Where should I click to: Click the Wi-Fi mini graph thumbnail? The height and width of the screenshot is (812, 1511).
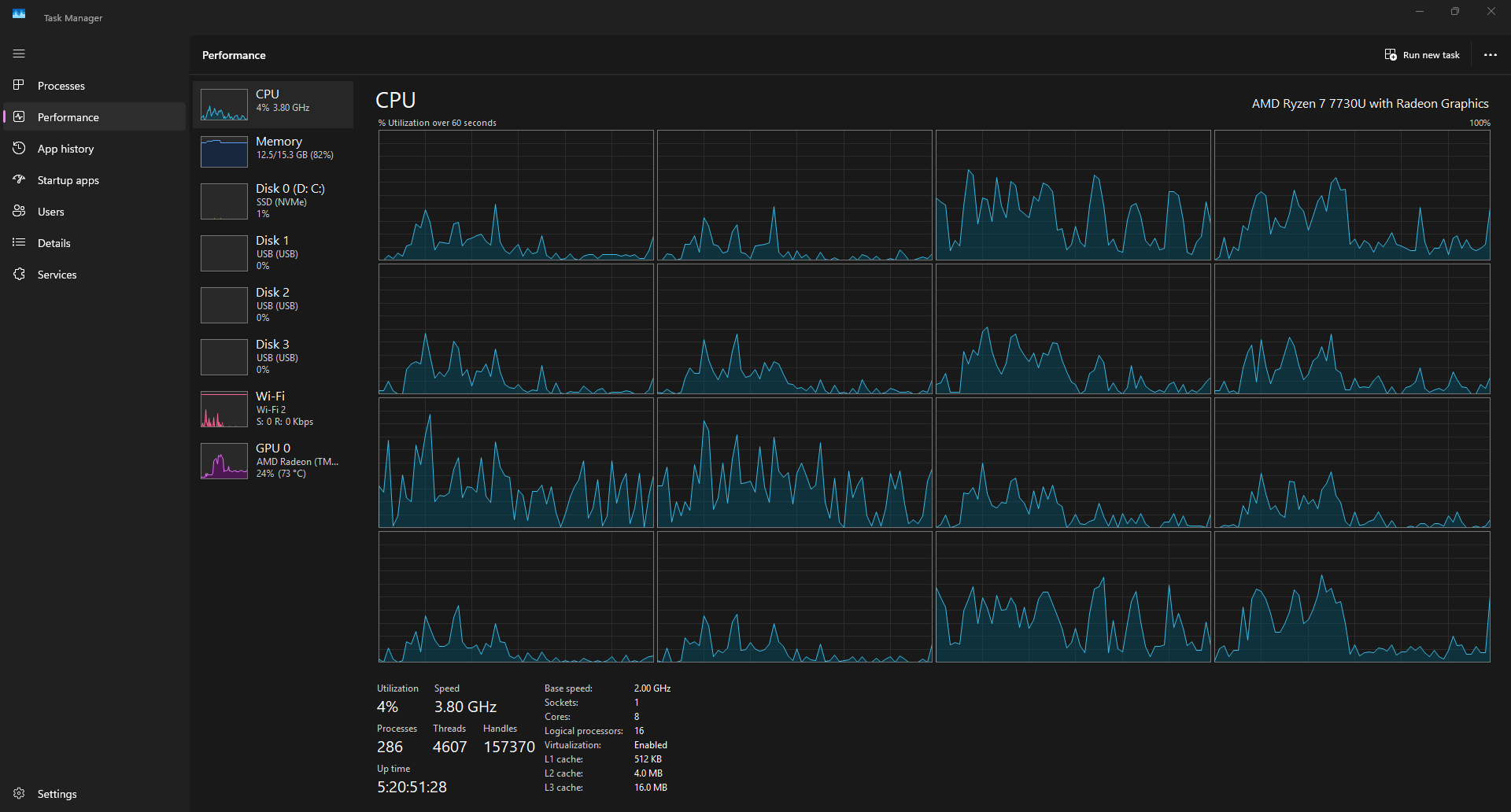pos(224,409)
